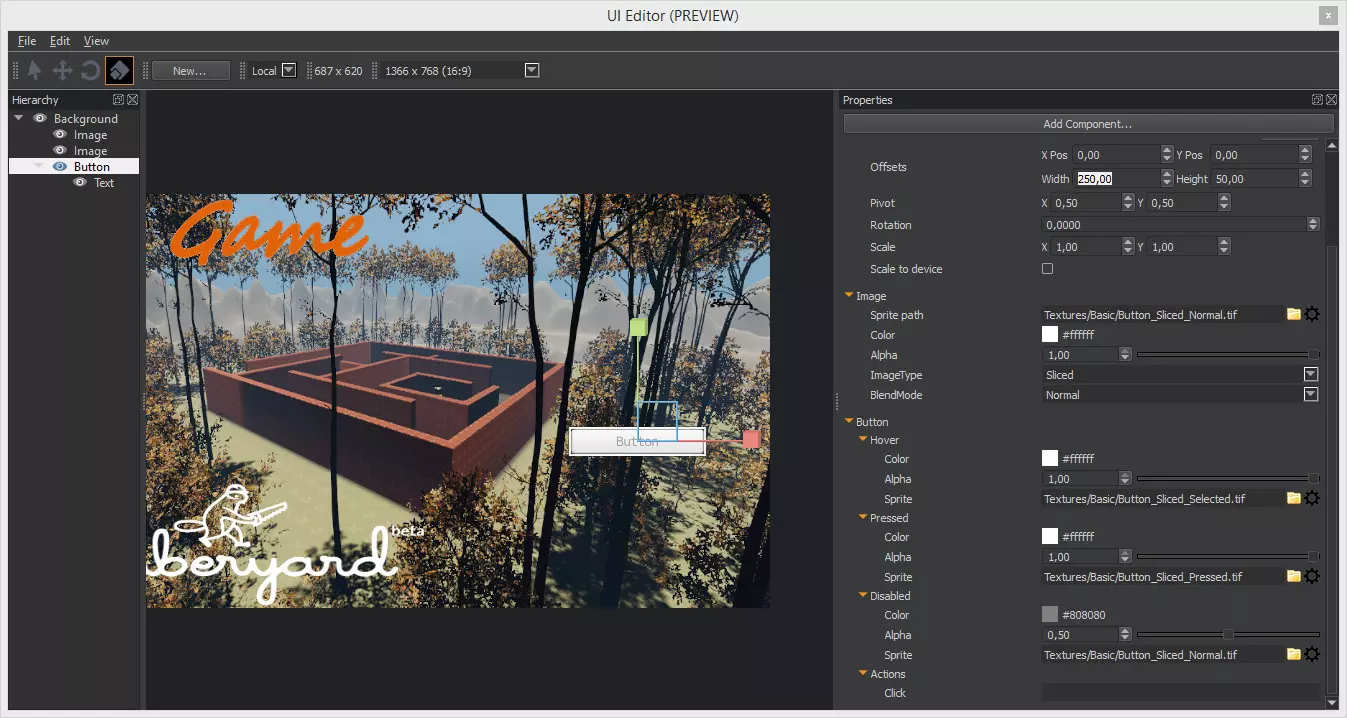Screen dimensions: 1347x718
Task: Open the Local coordinate system dropdown
Action: pyautogui.click(x=289, y=71)
